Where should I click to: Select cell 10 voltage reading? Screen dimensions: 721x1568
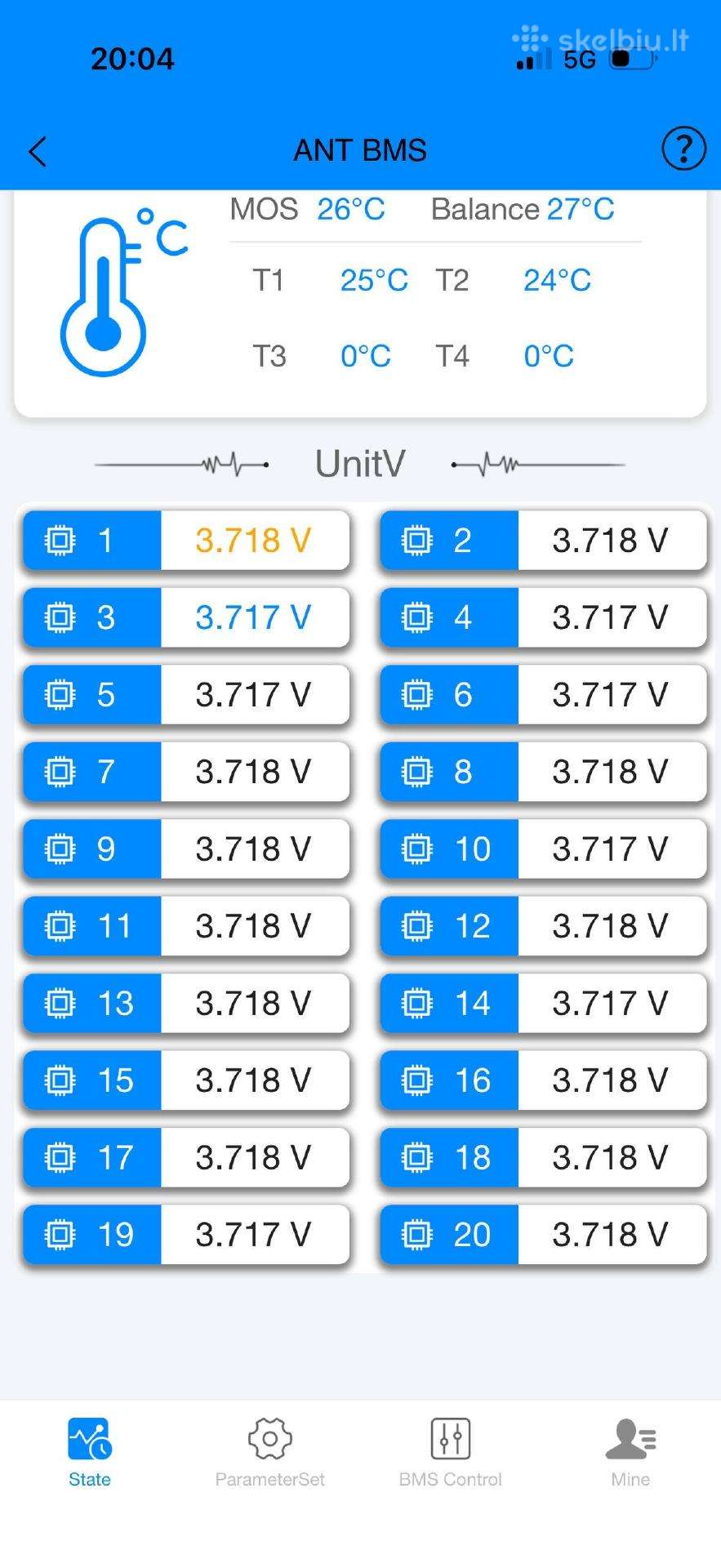(x=610, y=849)
